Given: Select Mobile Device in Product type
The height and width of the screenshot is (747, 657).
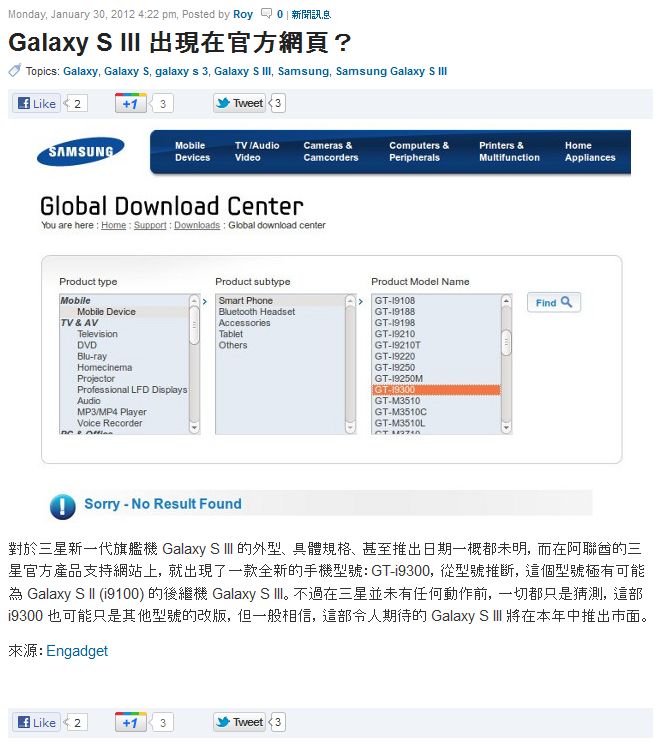Looking at the screenshot, I should pos(123,312).
